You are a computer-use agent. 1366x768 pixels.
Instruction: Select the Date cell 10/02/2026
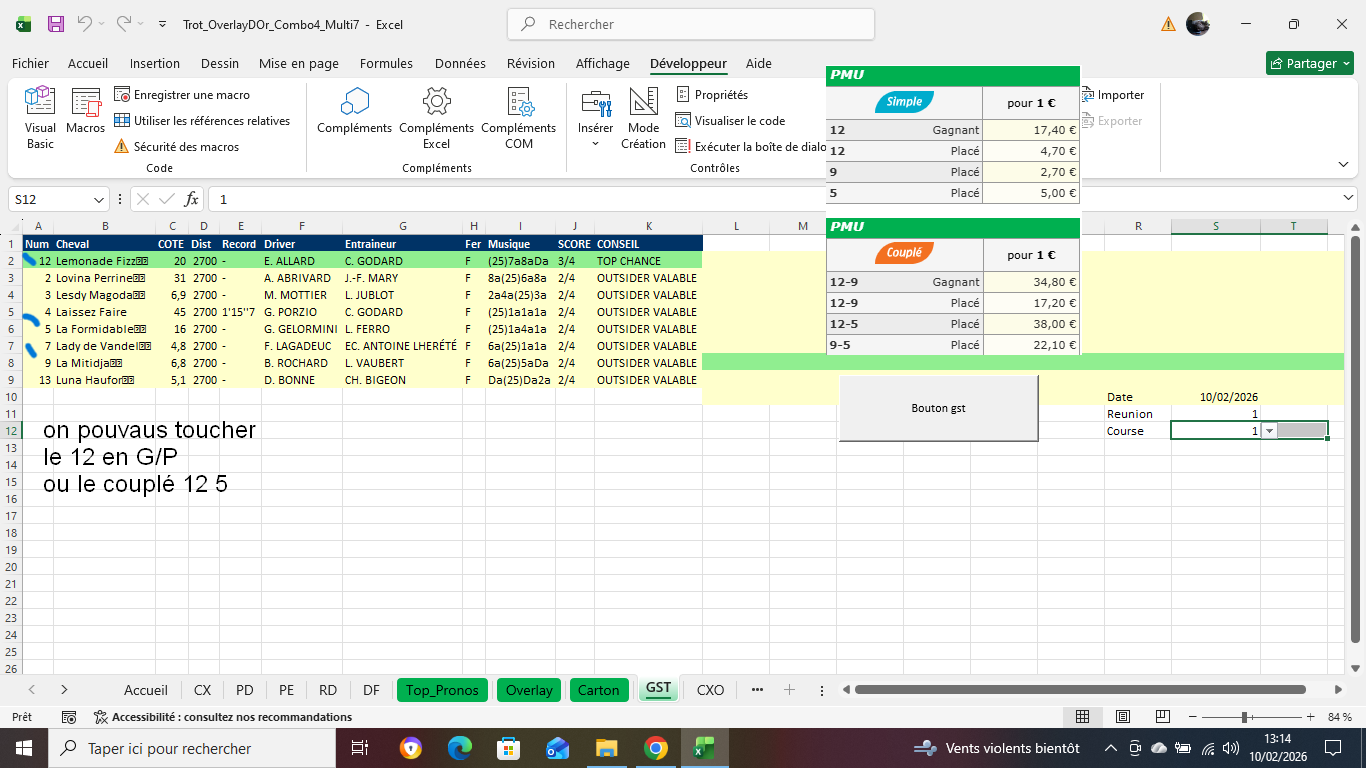point(1216,397)
